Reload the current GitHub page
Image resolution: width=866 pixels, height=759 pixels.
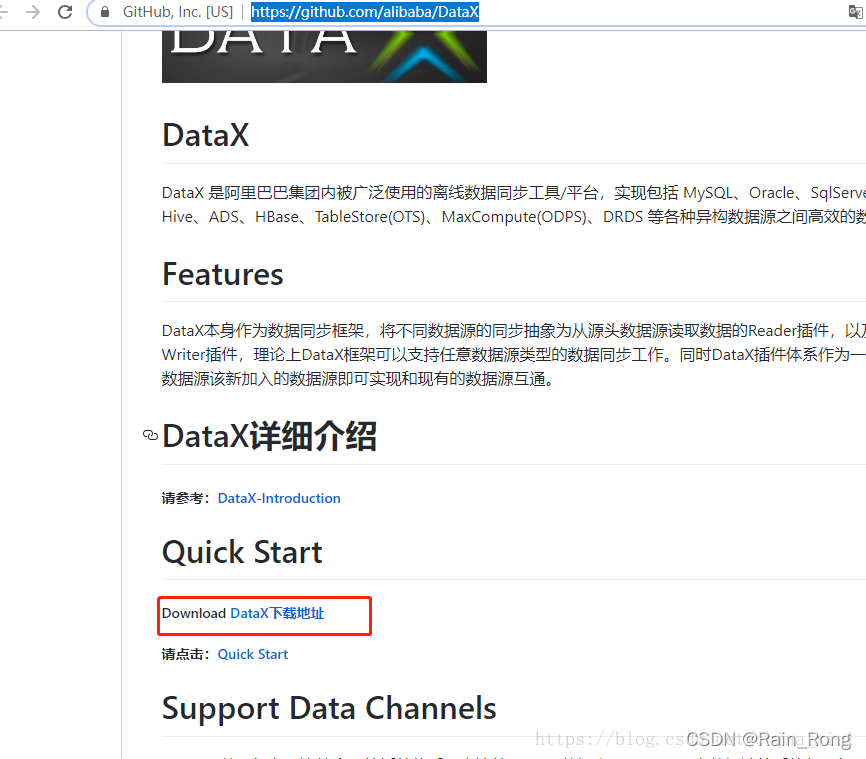[x=65, y=12]
